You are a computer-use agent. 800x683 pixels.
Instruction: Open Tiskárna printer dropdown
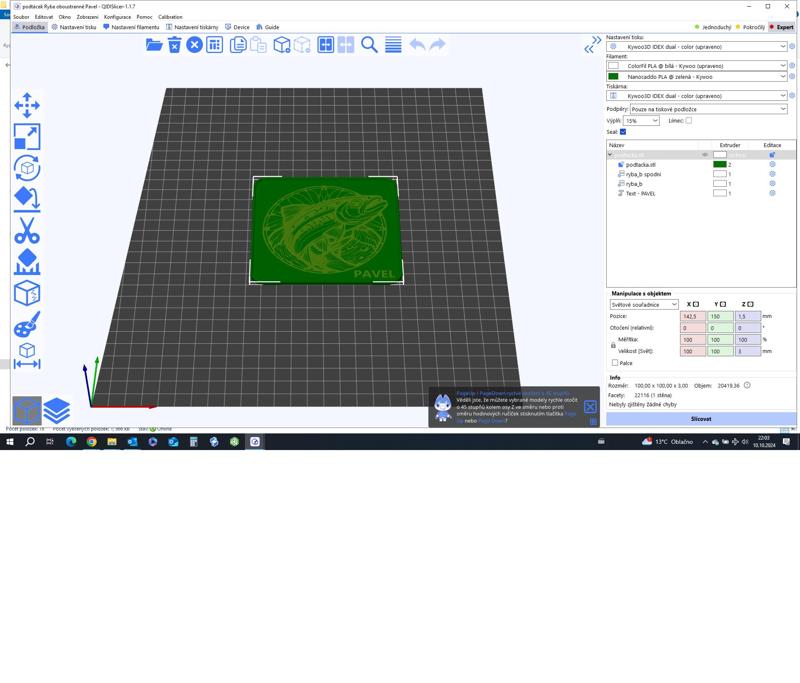click(696, 95)
